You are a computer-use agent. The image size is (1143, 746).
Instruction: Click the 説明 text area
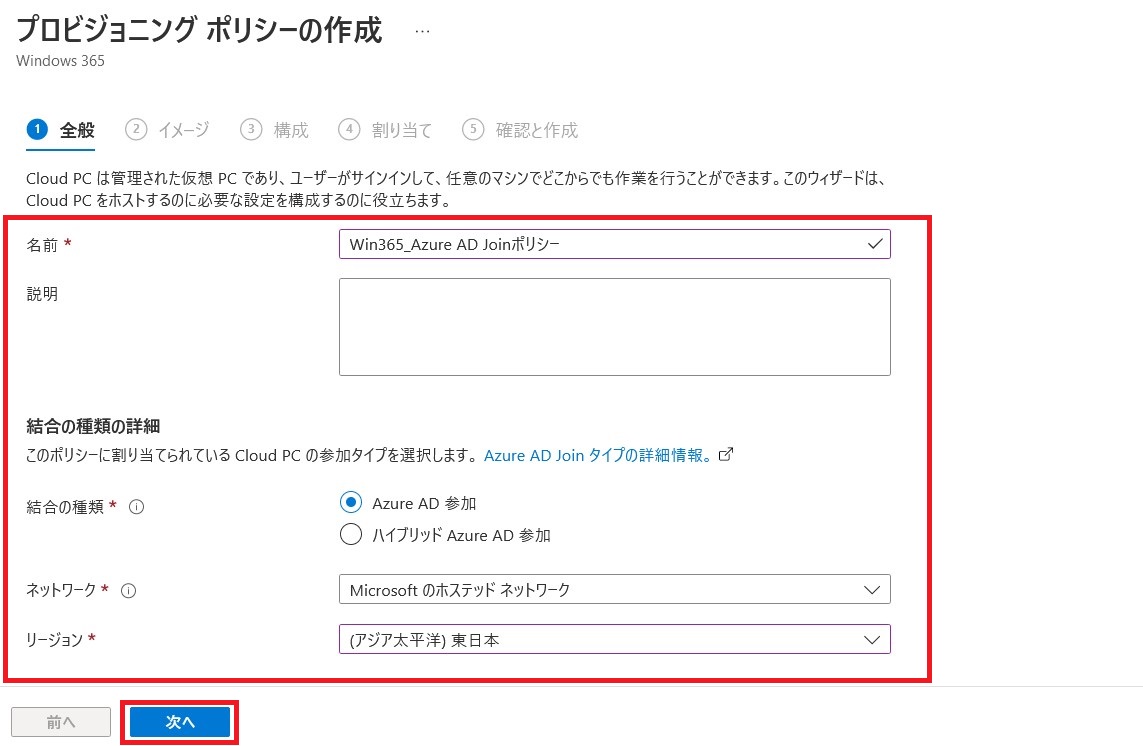tap(615, 327)
